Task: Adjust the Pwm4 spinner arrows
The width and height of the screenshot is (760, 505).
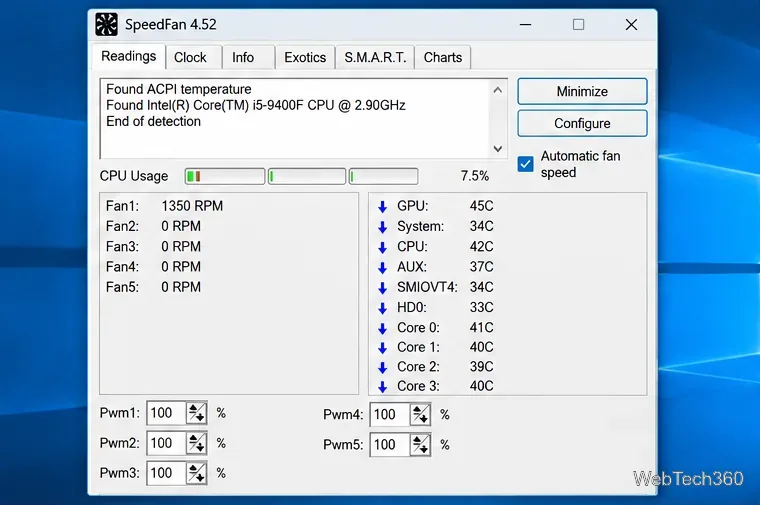Action: point(420,414)
